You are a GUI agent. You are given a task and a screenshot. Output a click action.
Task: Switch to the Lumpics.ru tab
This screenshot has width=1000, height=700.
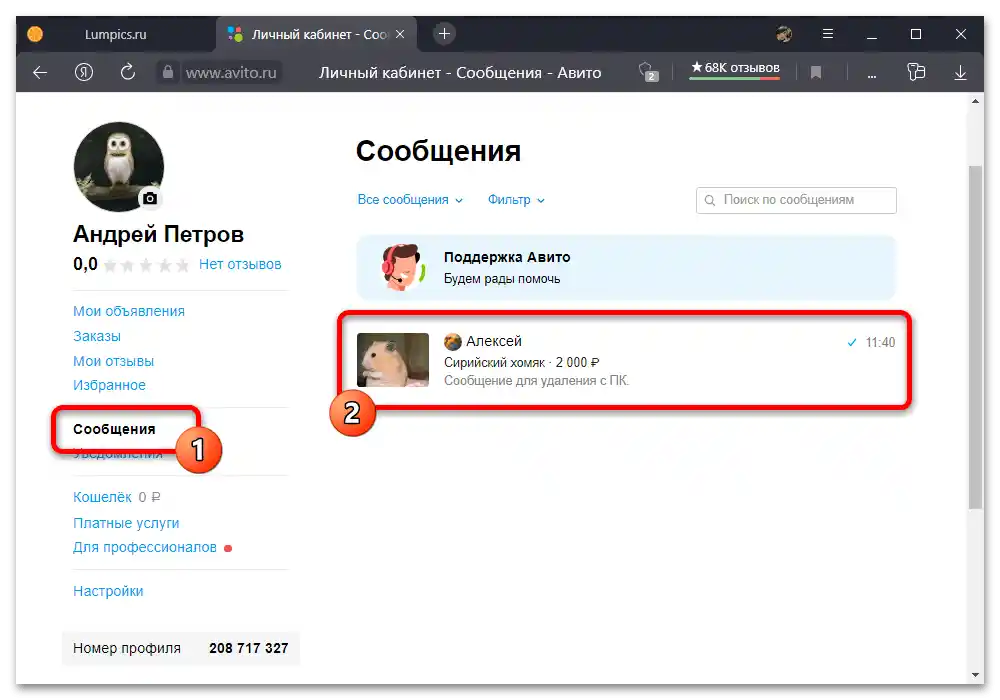(x=115, y=34)
